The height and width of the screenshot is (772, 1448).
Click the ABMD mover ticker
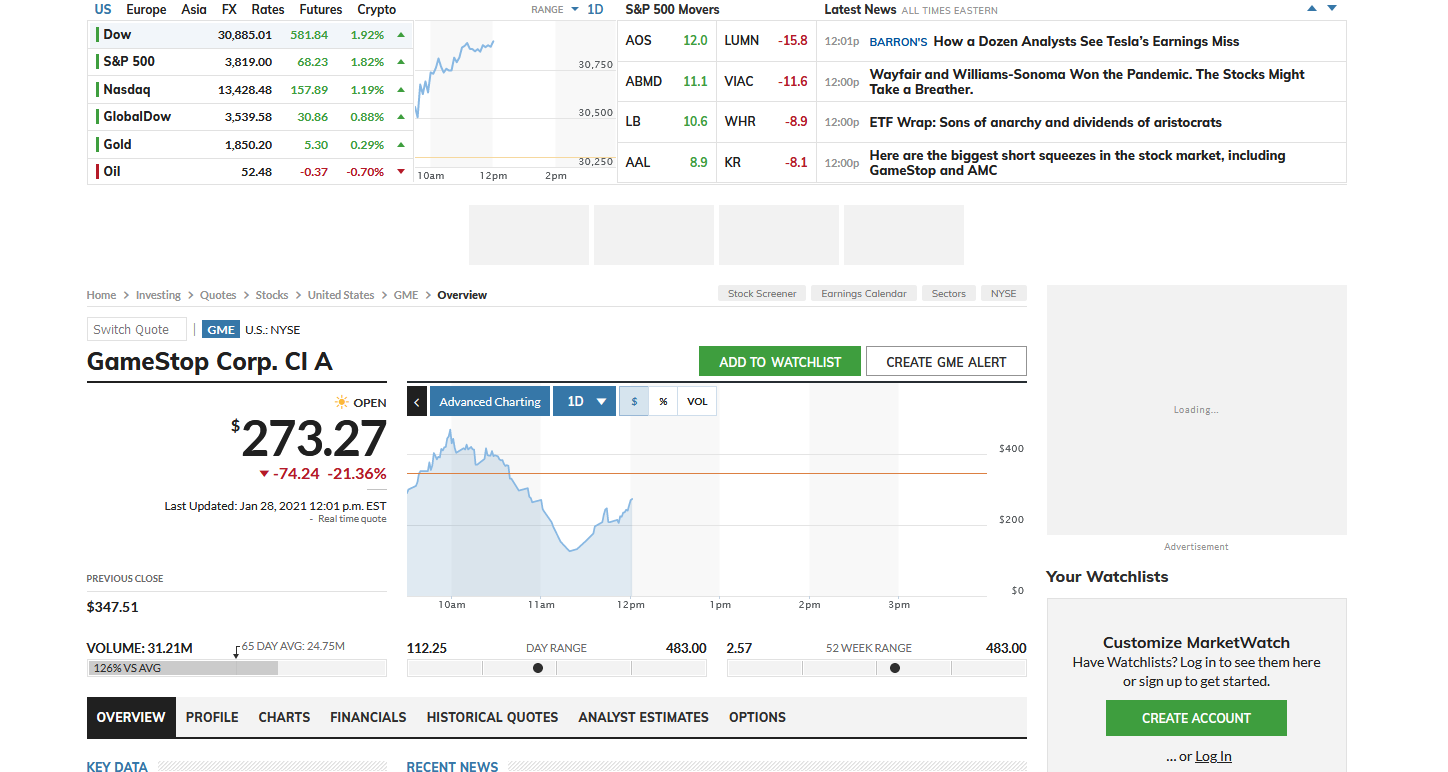click(643, 81)
